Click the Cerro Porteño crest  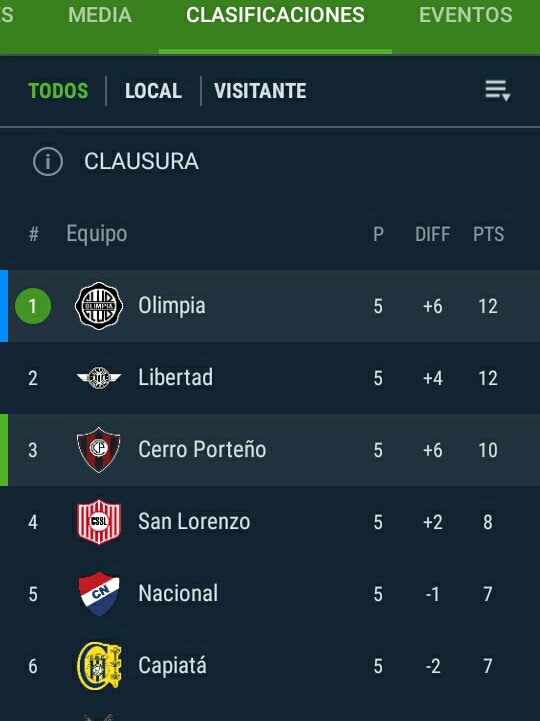click(x=98, y=450)
